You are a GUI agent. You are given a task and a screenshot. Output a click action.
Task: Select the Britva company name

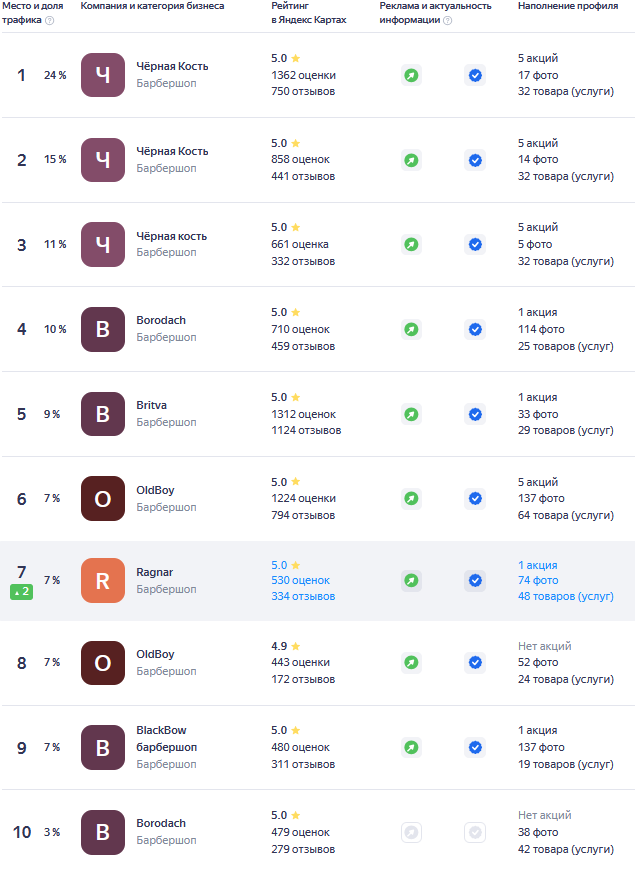[x=152, y=405]
